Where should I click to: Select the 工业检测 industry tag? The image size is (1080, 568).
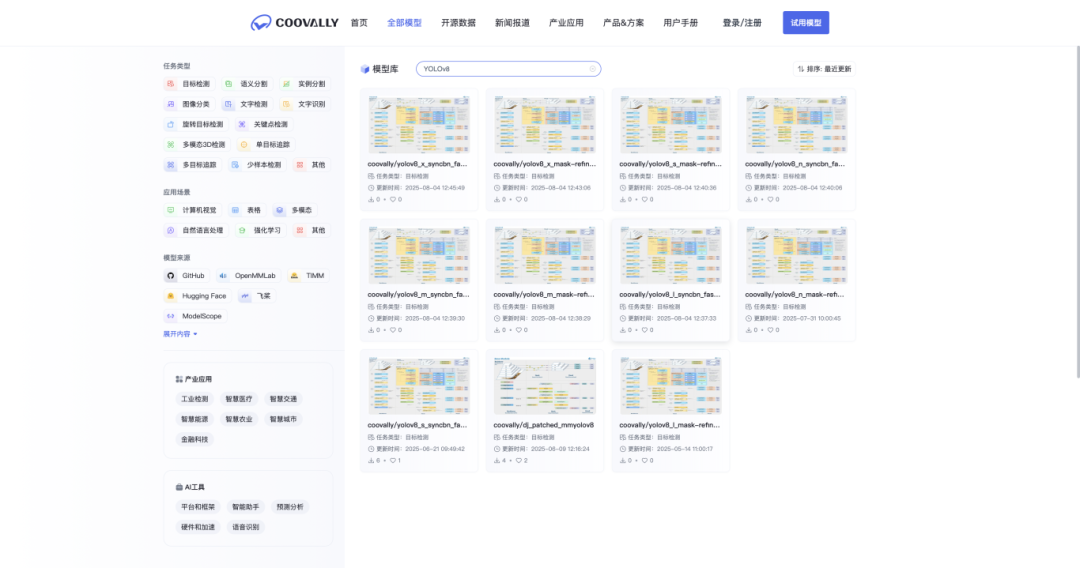click(194, 399)
